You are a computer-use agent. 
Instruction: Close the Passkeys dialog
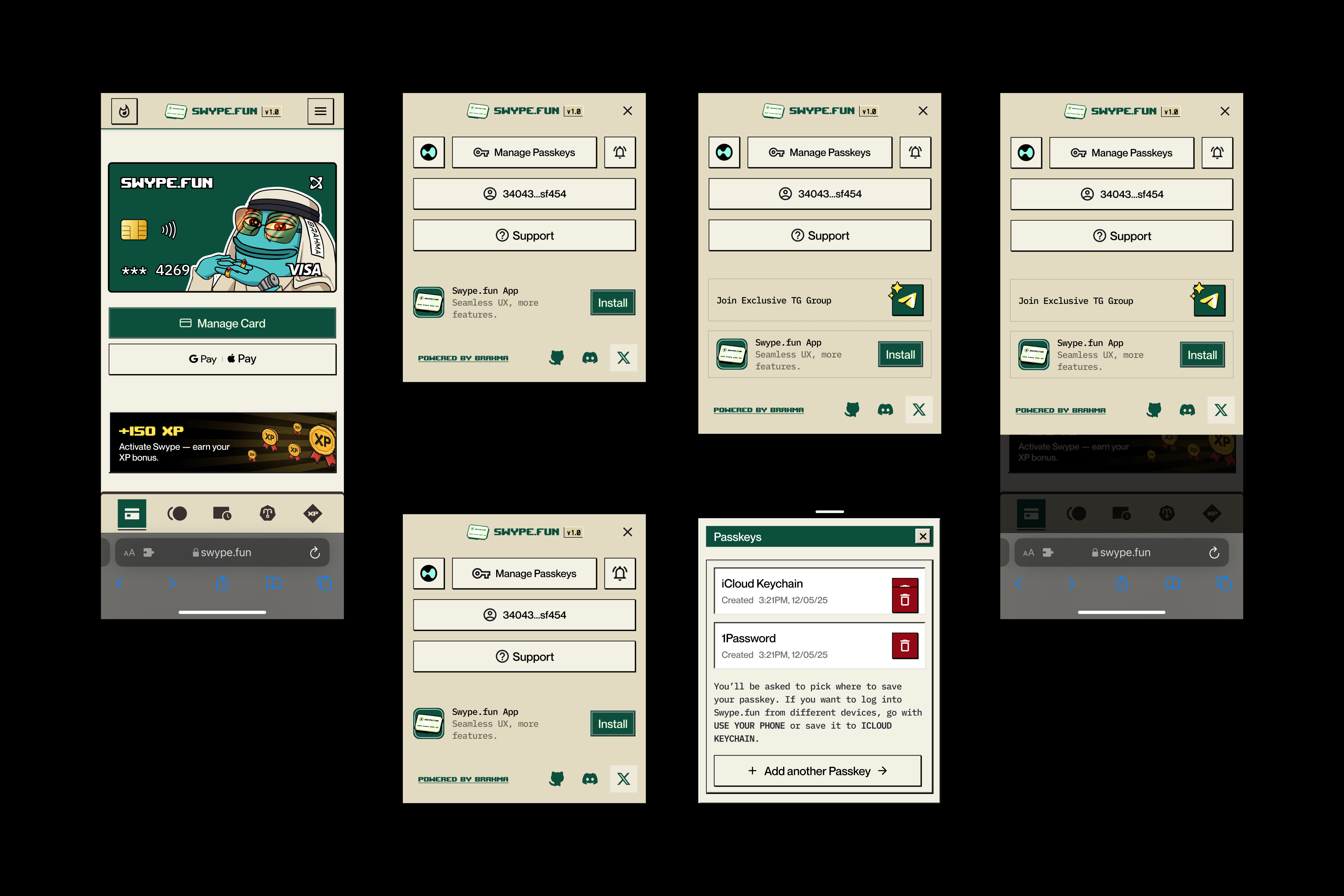(x=923, y=536)
